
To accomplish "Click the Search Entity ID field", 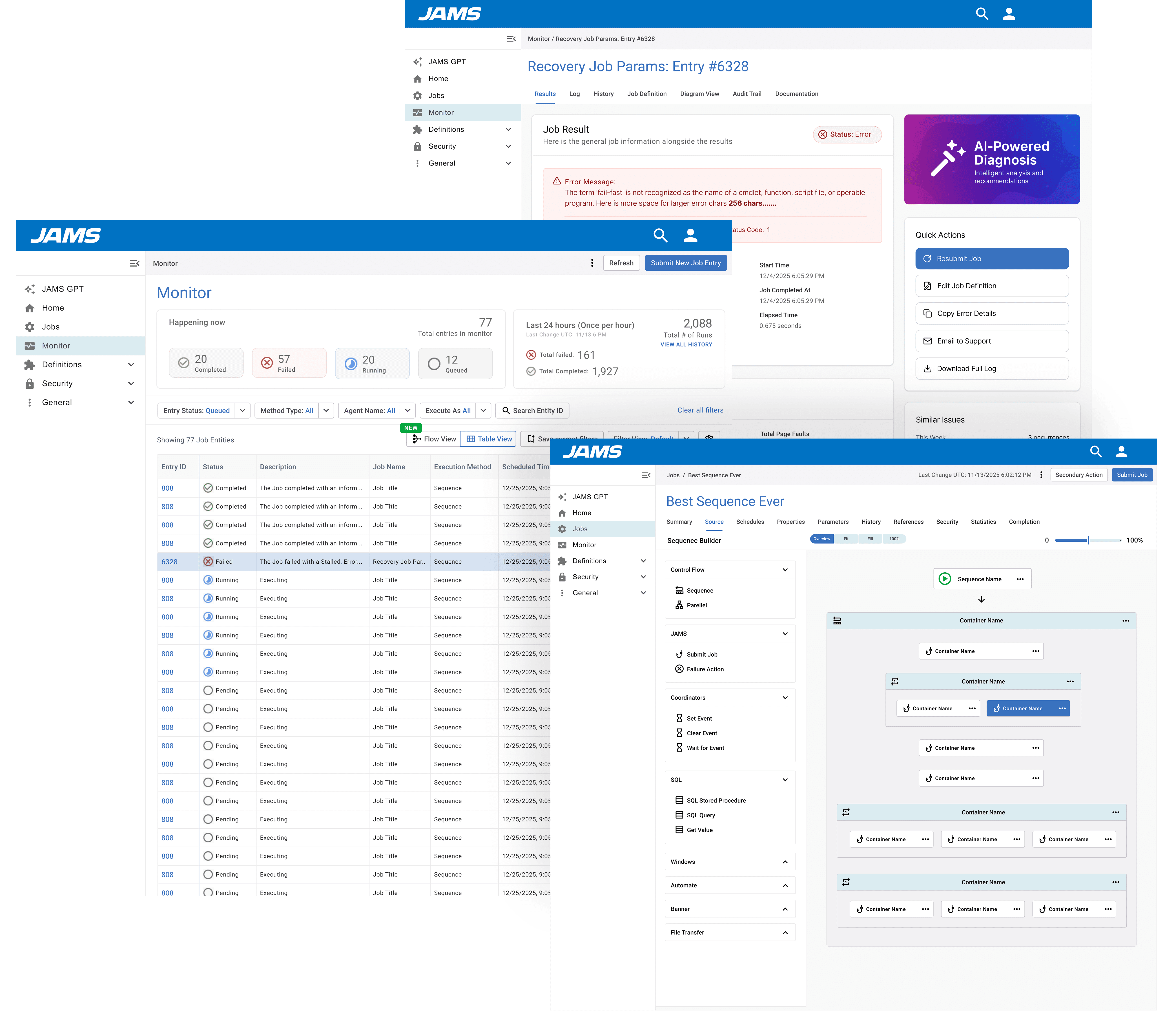I will (x=532, y=410).
